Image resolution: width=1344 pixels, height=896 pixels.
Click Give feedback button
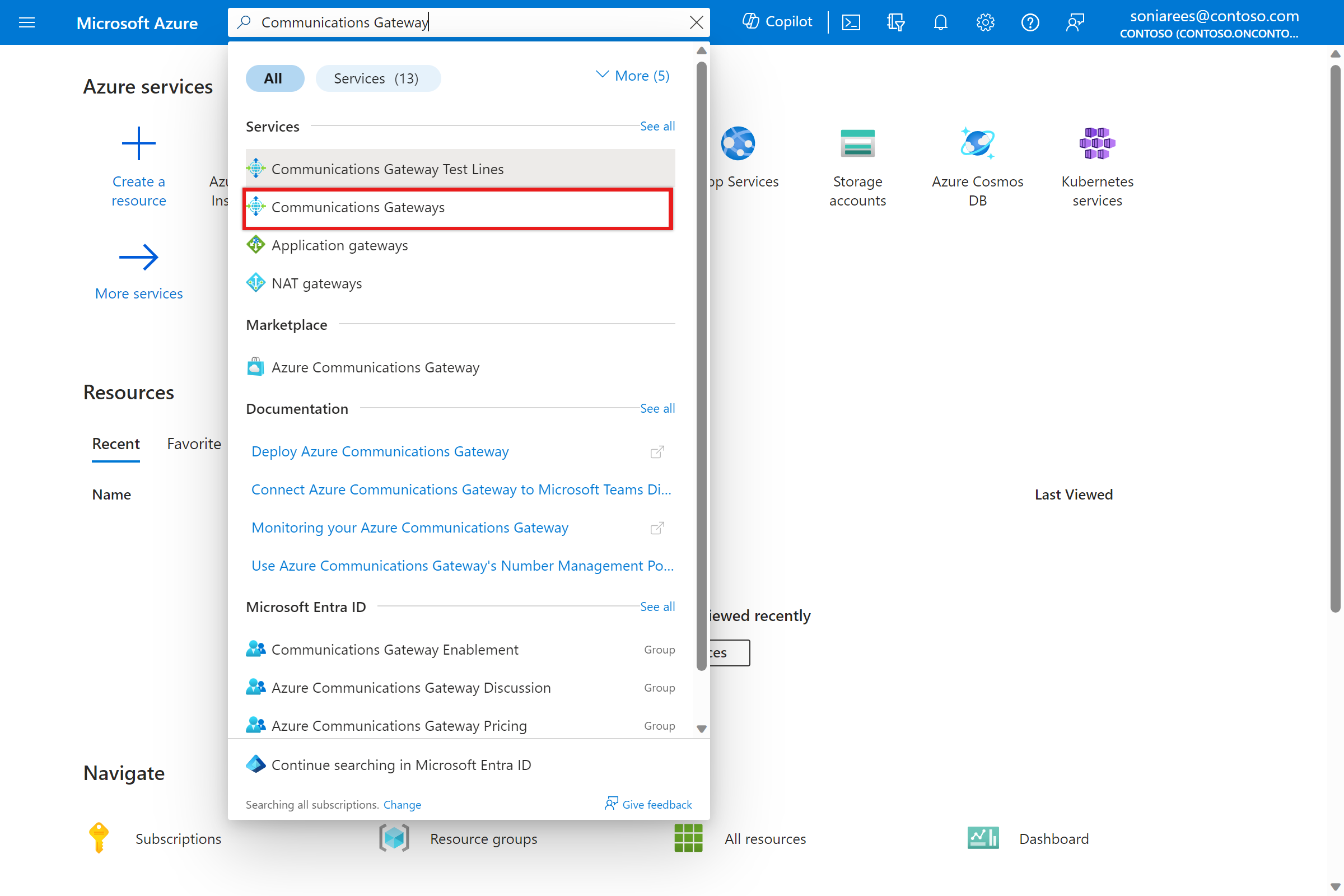pyautogui.click(x=647, y=803)
